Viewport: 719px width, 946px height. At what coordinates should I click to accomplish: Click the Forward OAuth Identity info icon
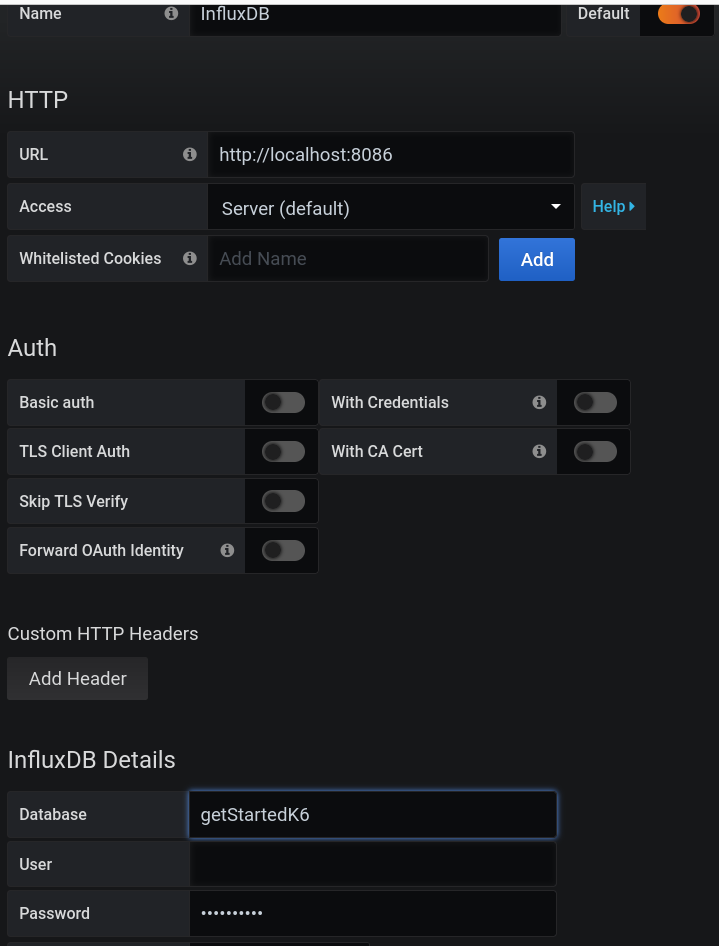click(227, 551)
